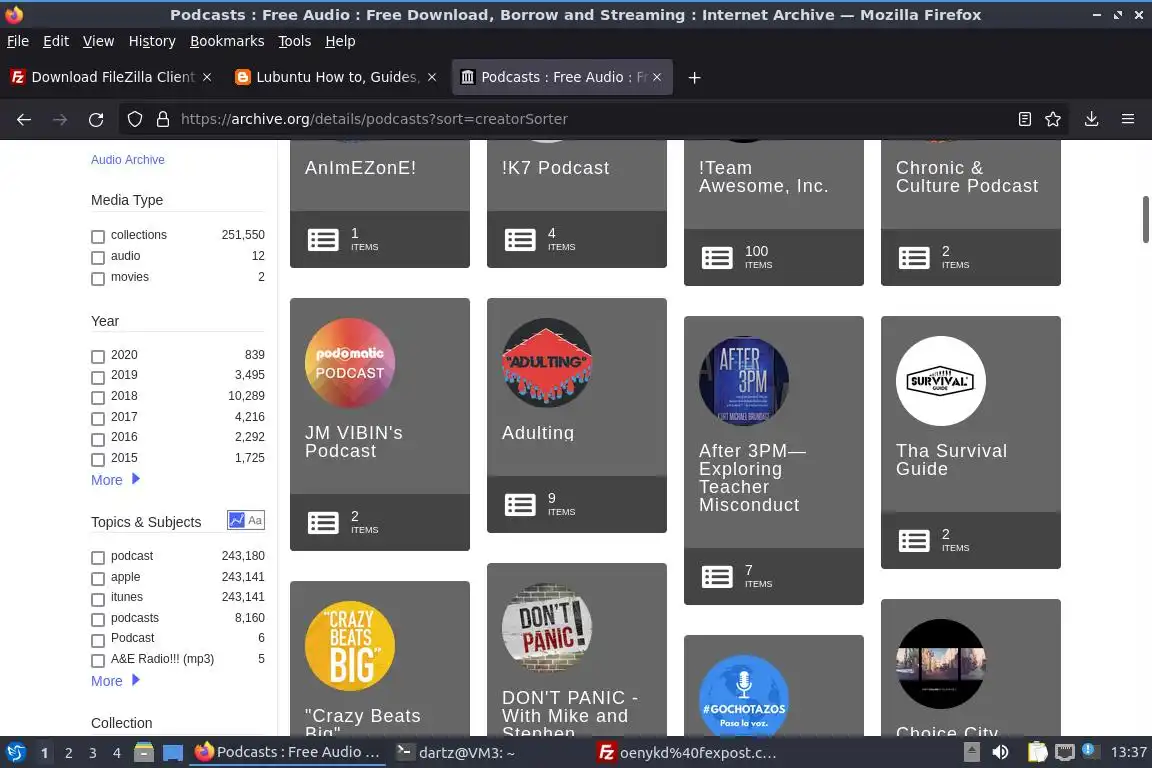Screen dimensions: 1152x768
Task: Open the Edit menu
Action: [x=56, y=41]
